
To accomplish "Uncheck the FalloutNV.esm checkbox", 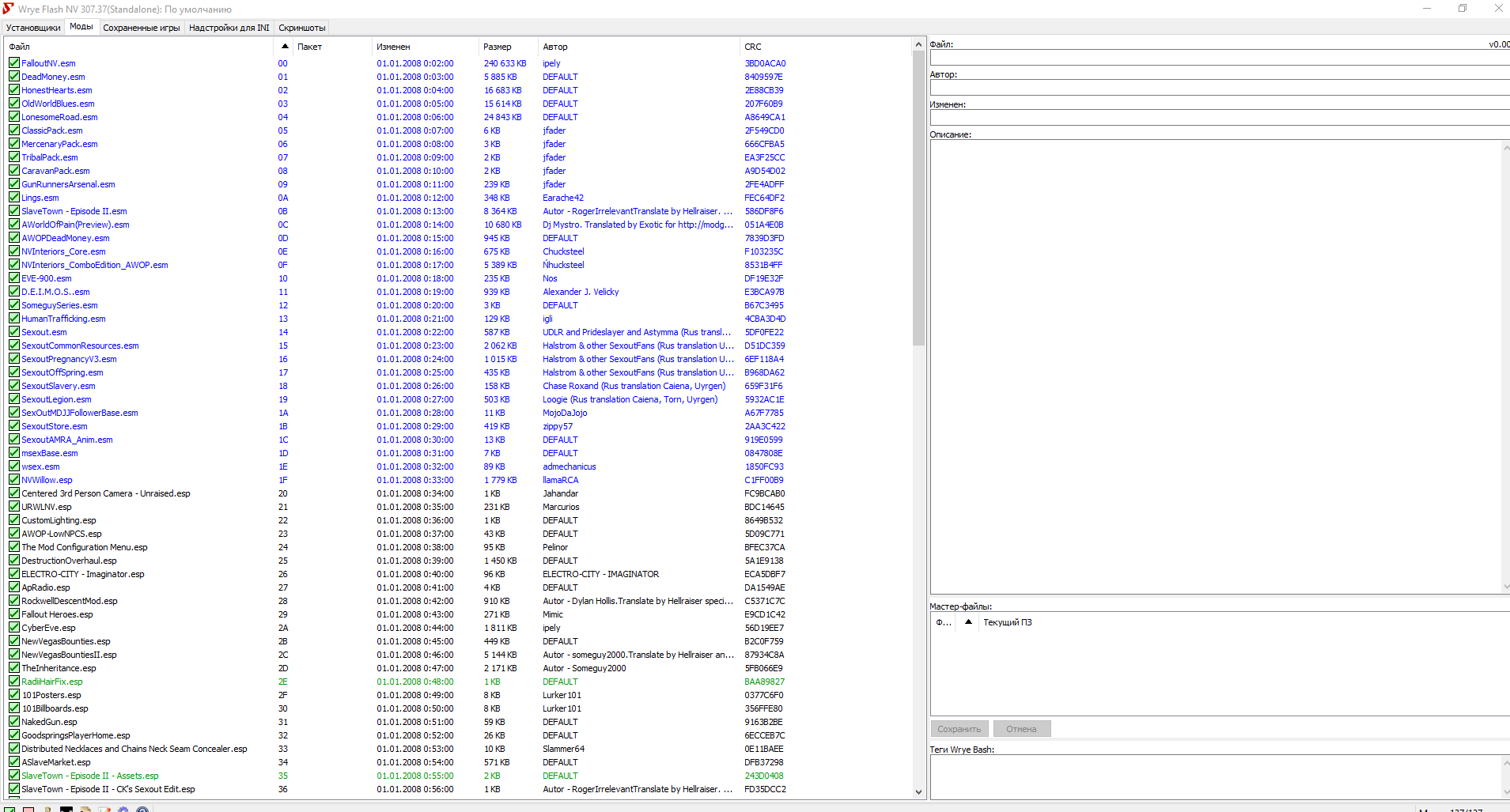I will click(14, 63).
